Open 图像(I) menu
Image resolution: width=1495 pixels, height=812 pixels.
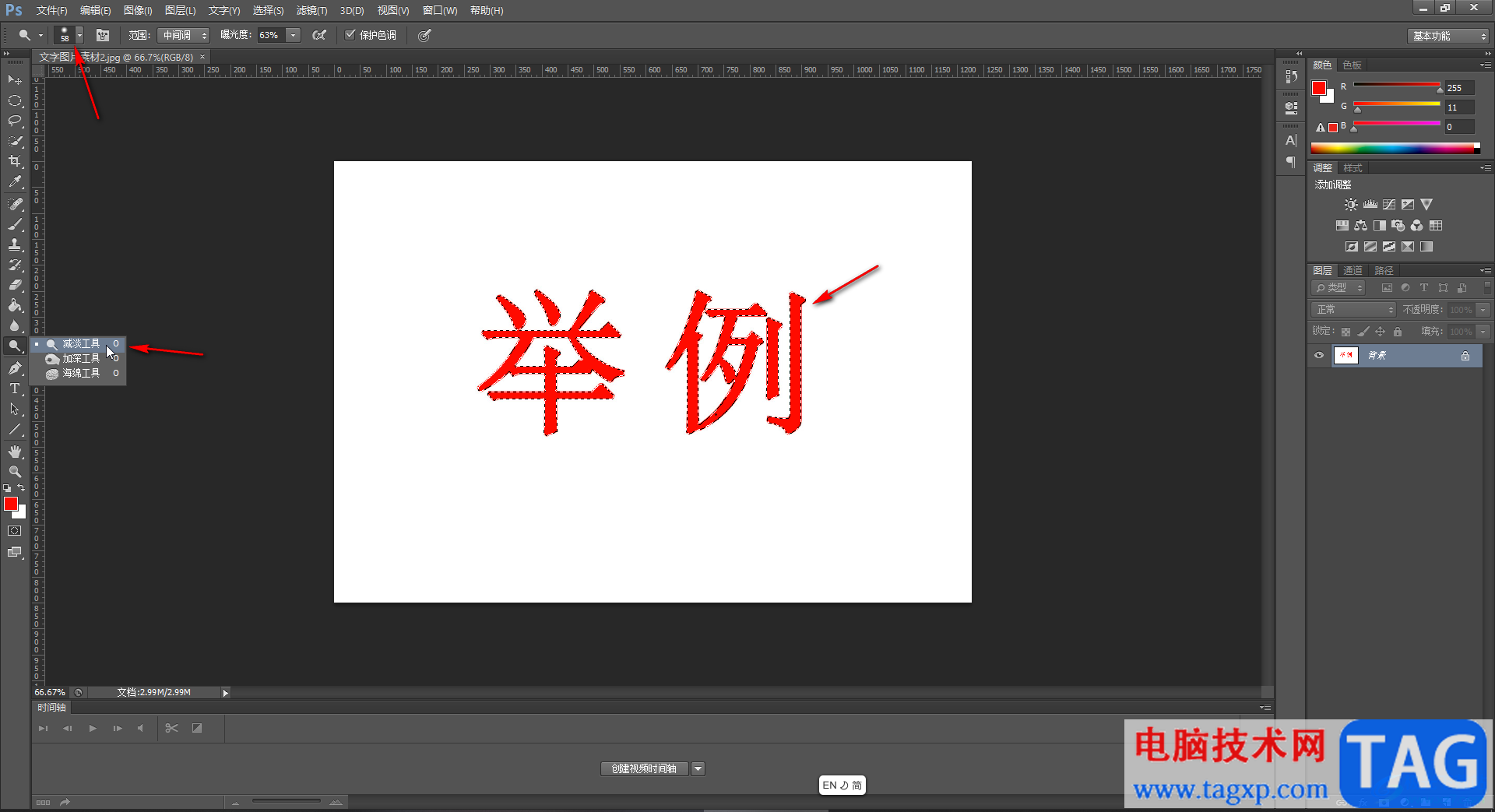[x=138, y=11]
